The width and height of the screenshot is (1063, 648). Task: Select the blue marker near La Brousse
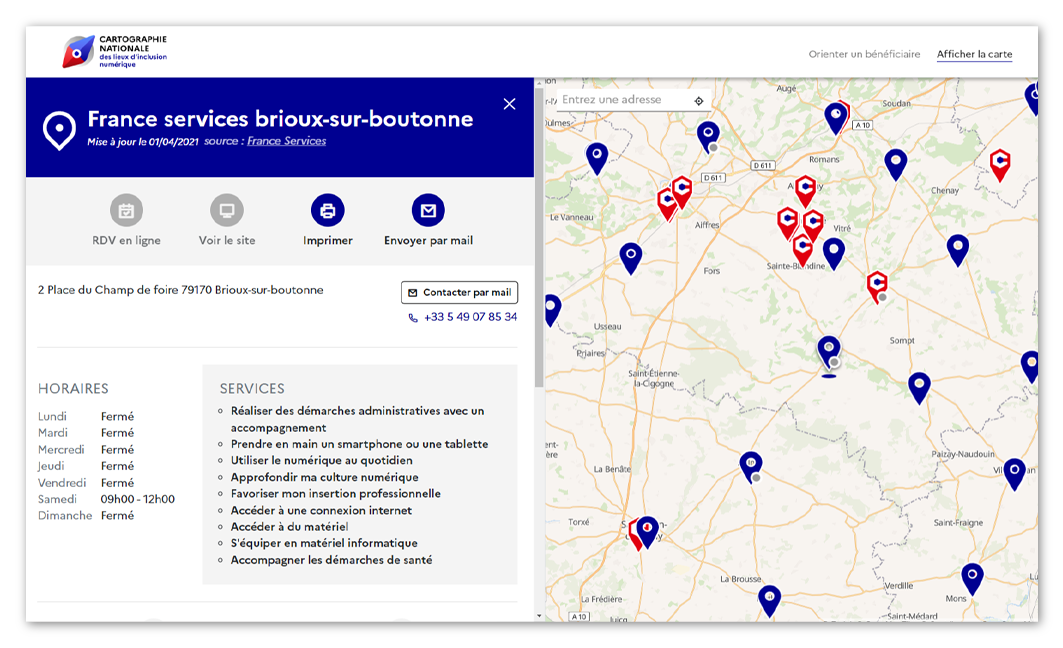pyautogui.click(x=769, y=601)
